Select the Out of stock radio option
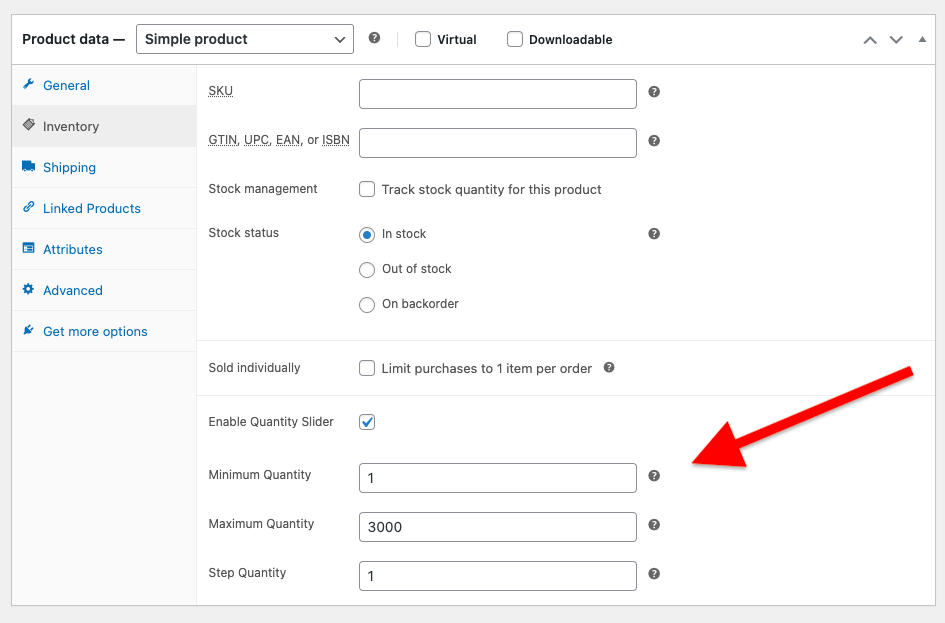This screenshot has height=623, width=945. click(x=367, y=270)
